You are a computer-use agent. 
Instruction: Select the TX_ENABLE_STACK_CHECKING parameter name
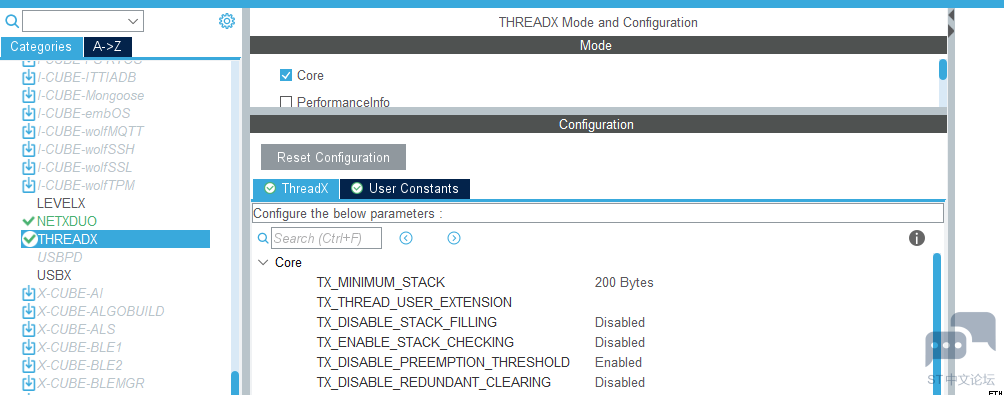[415, 342]
